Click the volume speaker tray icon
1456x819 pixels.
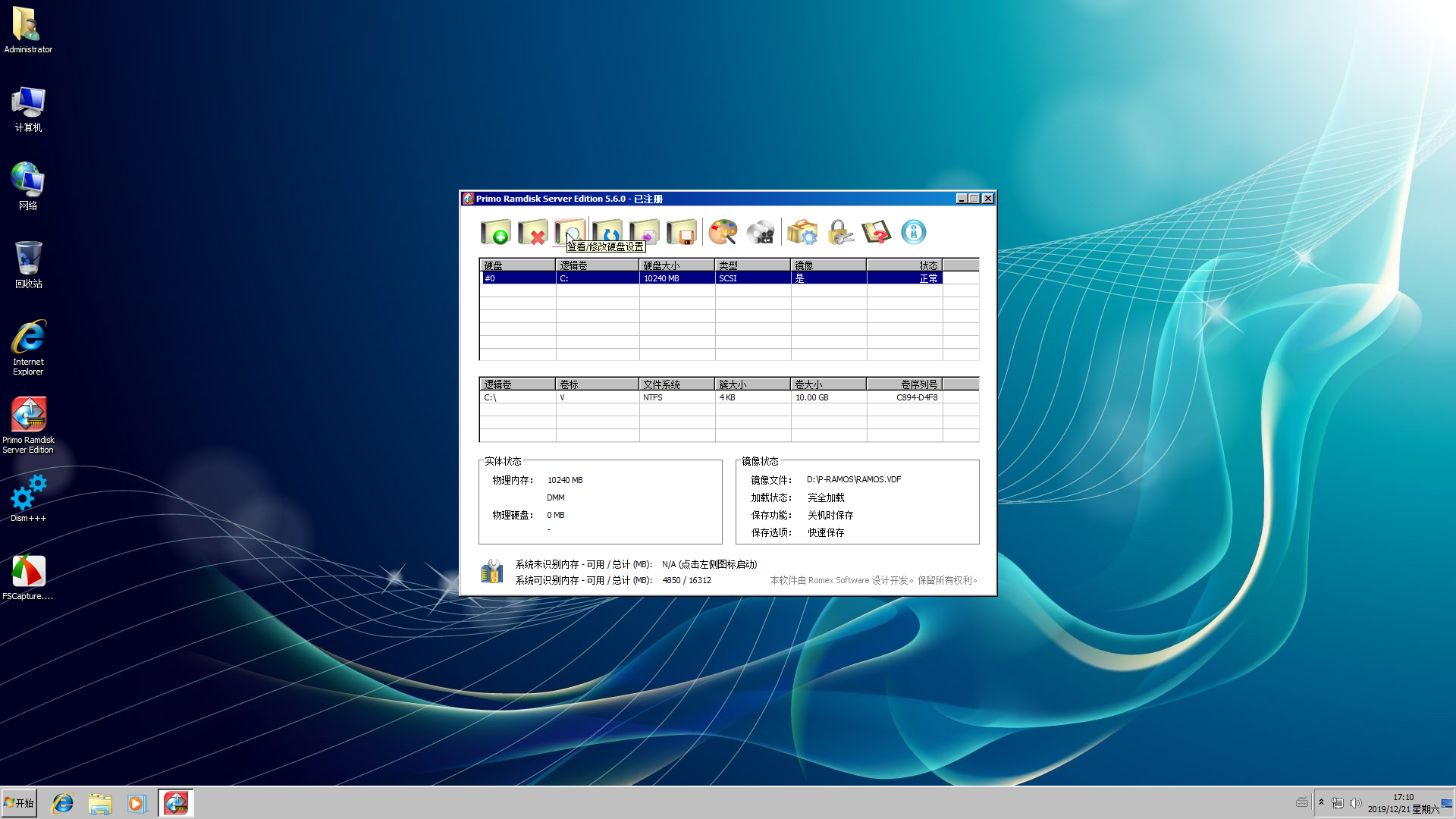coord(1355,803)
